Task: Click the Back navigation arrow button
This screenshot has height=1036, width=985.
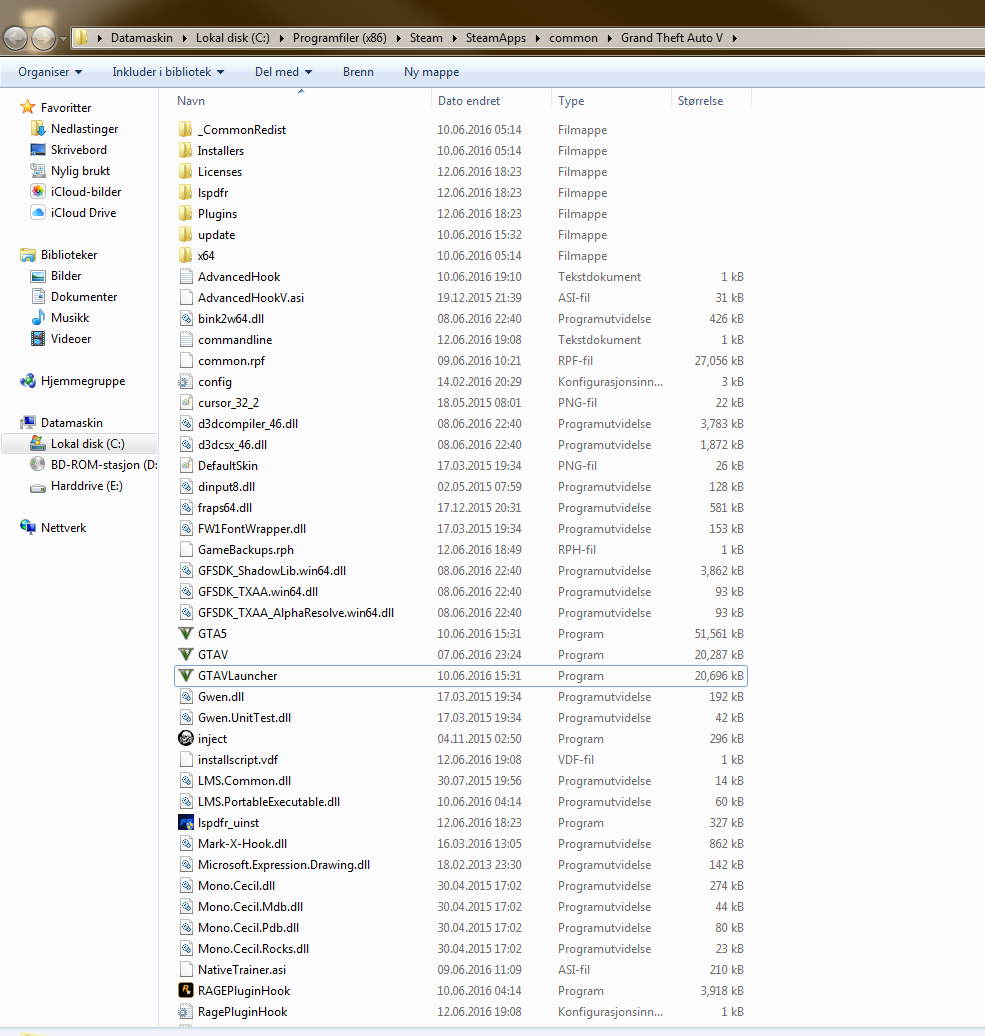Action: (15, 38)
